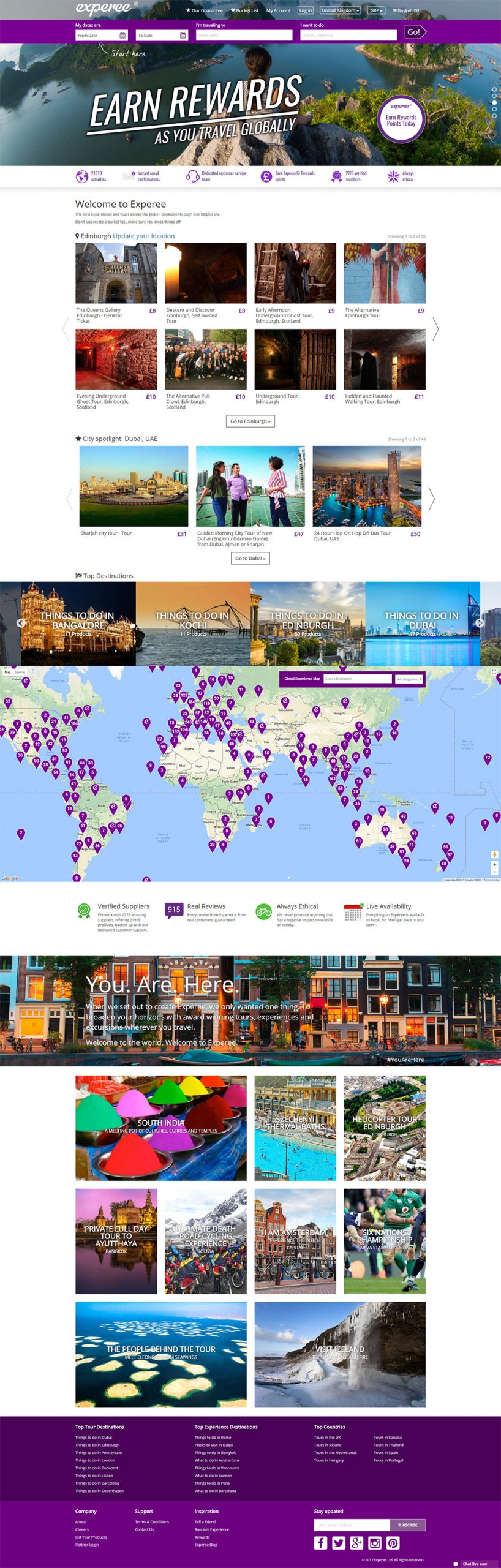Open the Instagram icon in the footer
This screenshot has height=1568, width=501.
coord(375,1543)
